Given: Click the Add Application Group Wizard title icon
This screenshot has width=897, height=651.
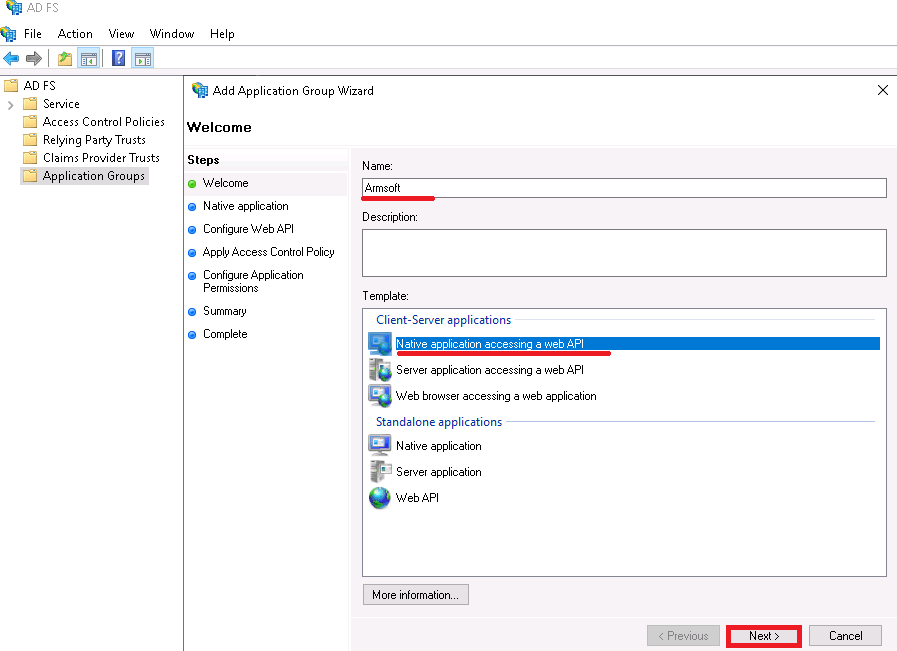Looking at the screenshot, I should 200,90.
